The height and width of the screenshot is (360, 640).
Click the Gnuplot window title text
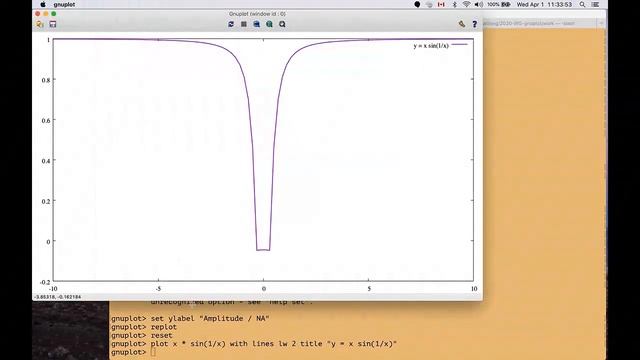tap(257, 14)
